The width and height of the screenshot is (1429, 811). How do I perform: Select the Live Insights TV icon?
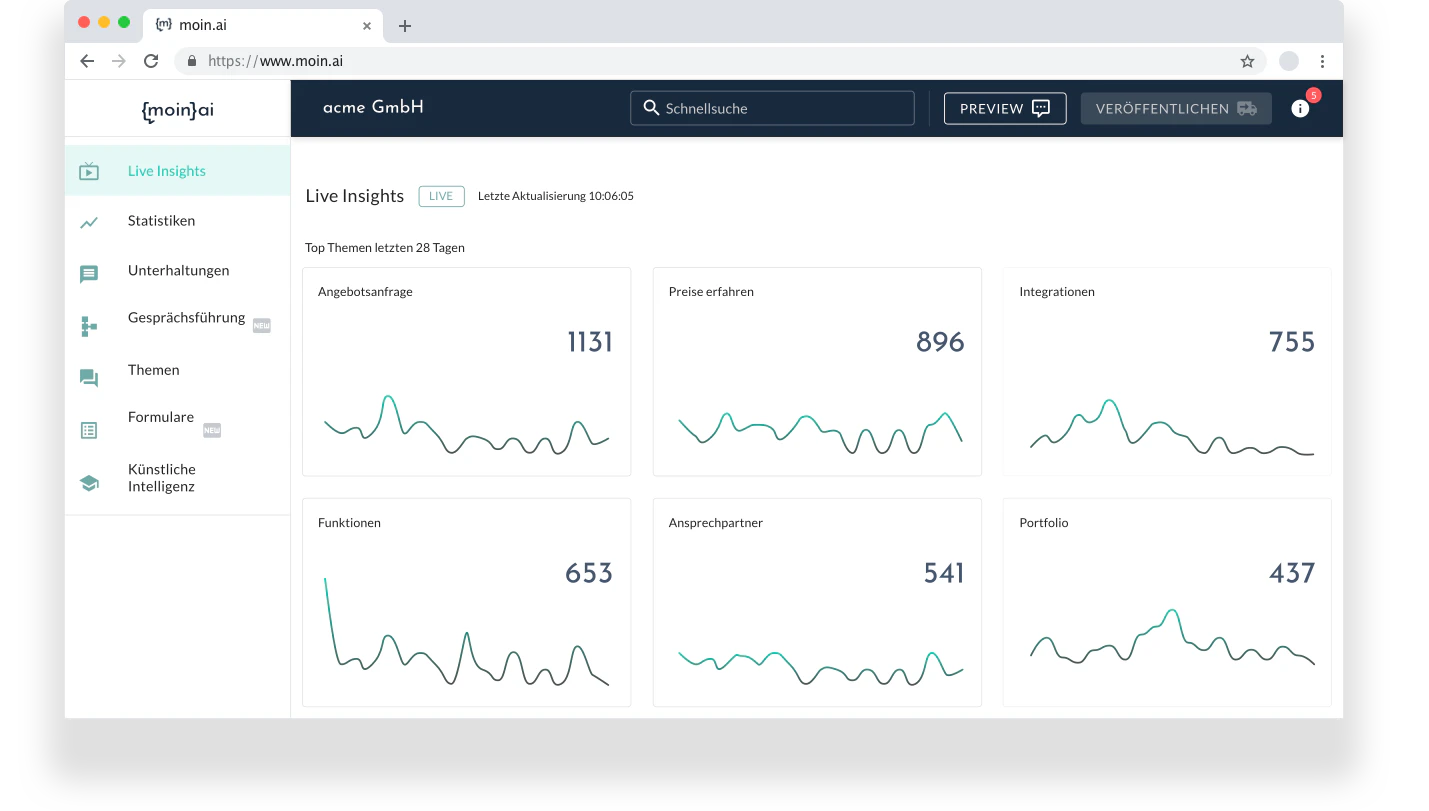pyautogui.click(x=89, y=170)
